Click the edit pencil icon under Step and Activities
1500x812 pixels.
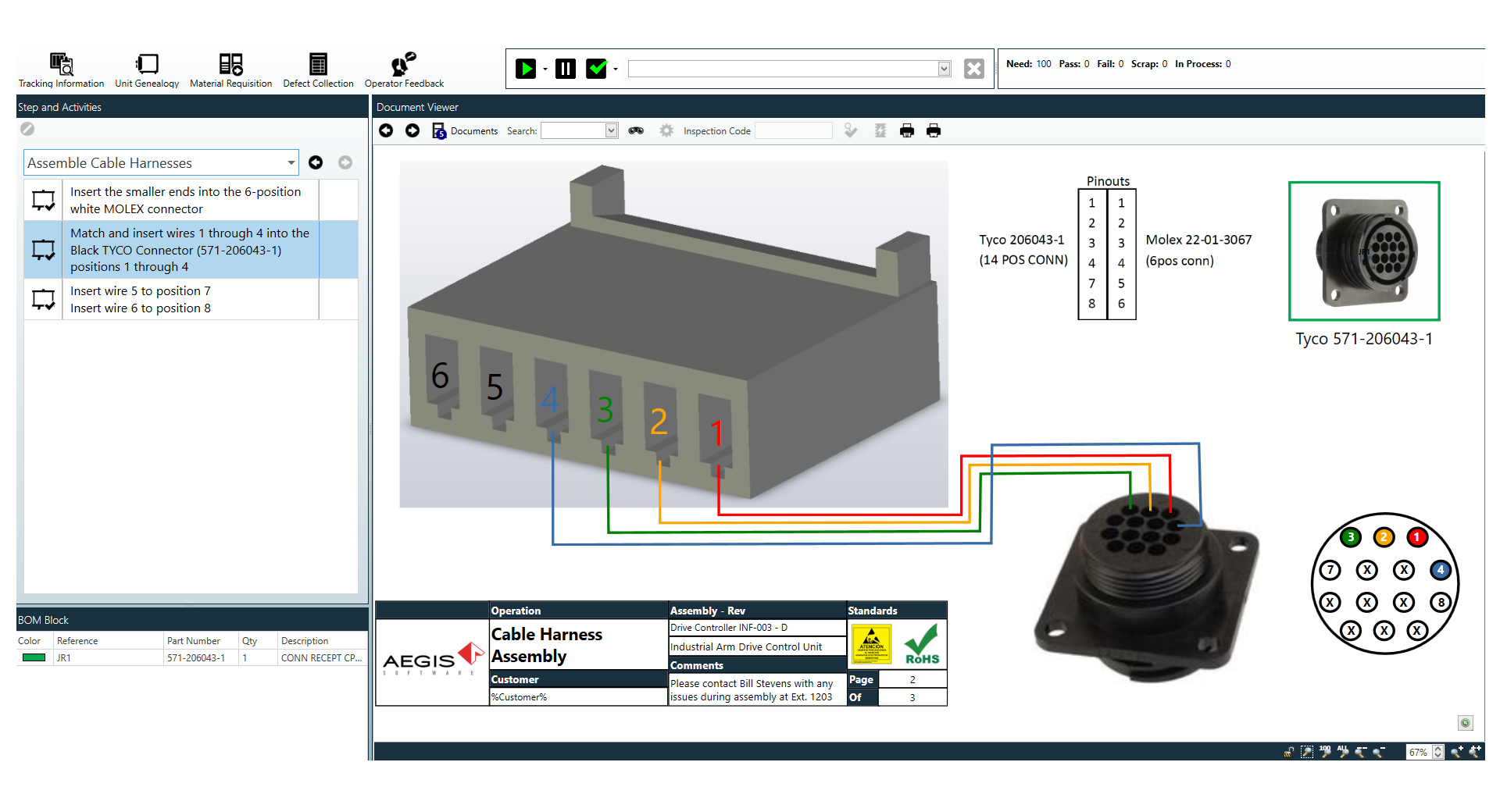27,129
